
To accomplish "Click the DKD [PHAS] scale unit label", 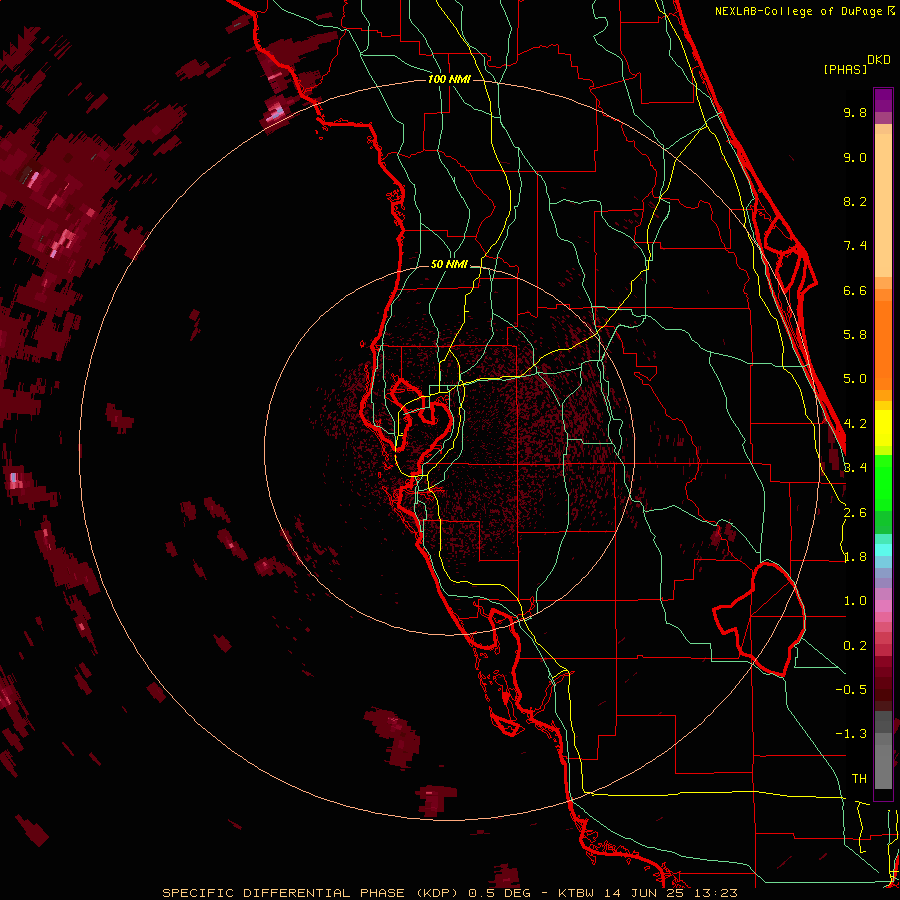I will (x=857, y=65).
